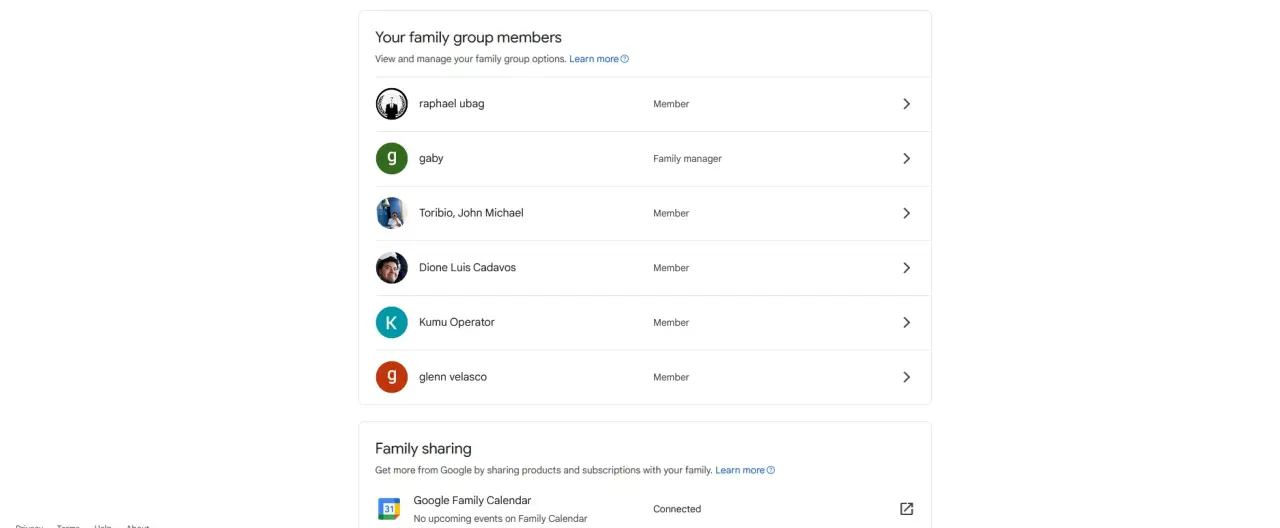This screenshot has width=1280, height=528.
Task: Open raphael ubag's profile avatar
Action: point(391,104)
